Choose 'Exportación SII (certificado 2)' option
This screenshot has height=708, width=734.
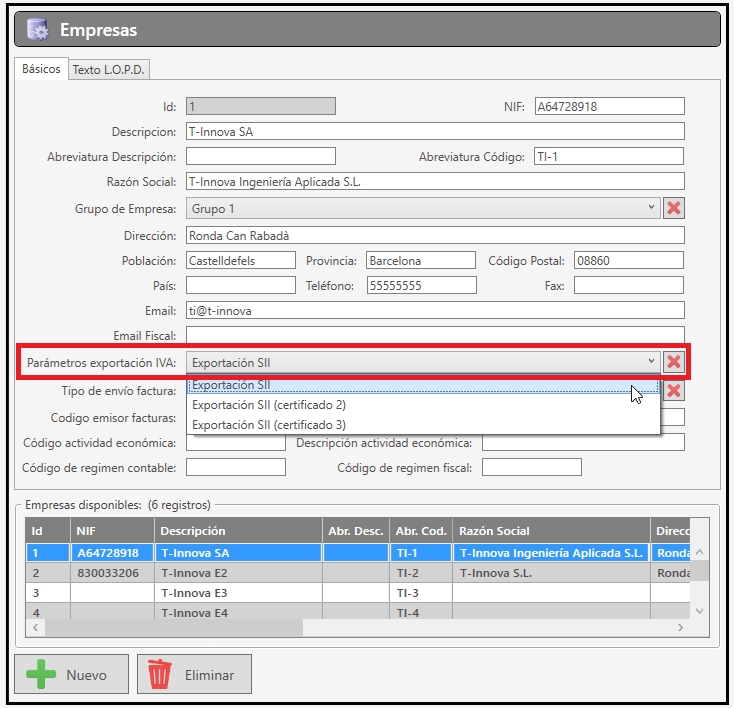coord(423,405)
